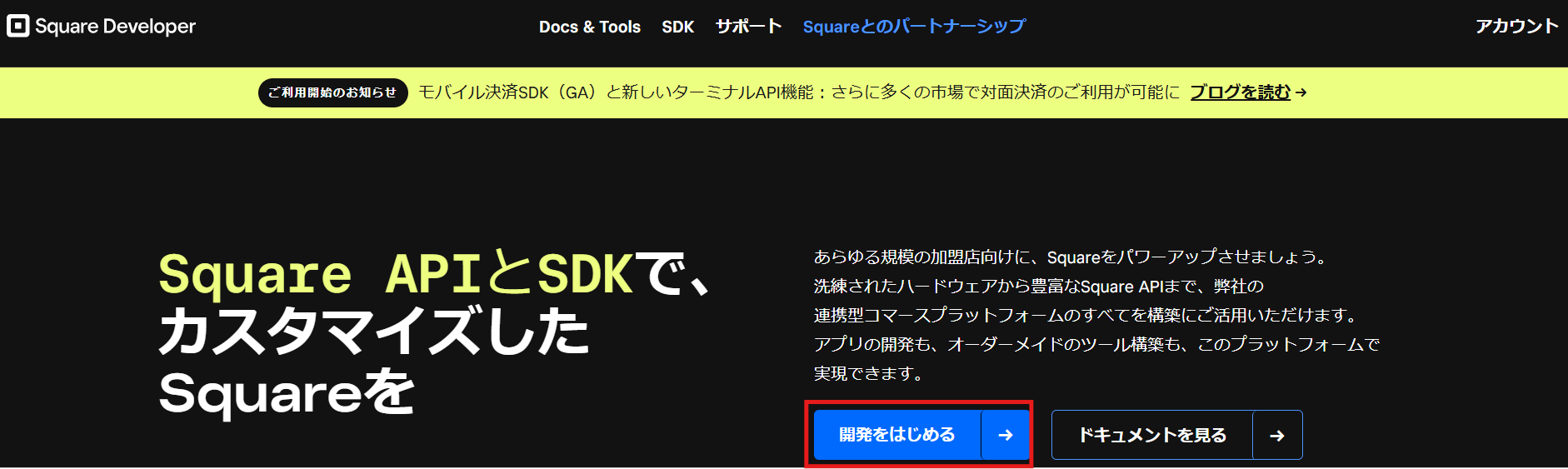Screen dimensions: 1568x469
Task: Click the ご利用開始のお知らせ badge
Action: click(x=332, y=92)
